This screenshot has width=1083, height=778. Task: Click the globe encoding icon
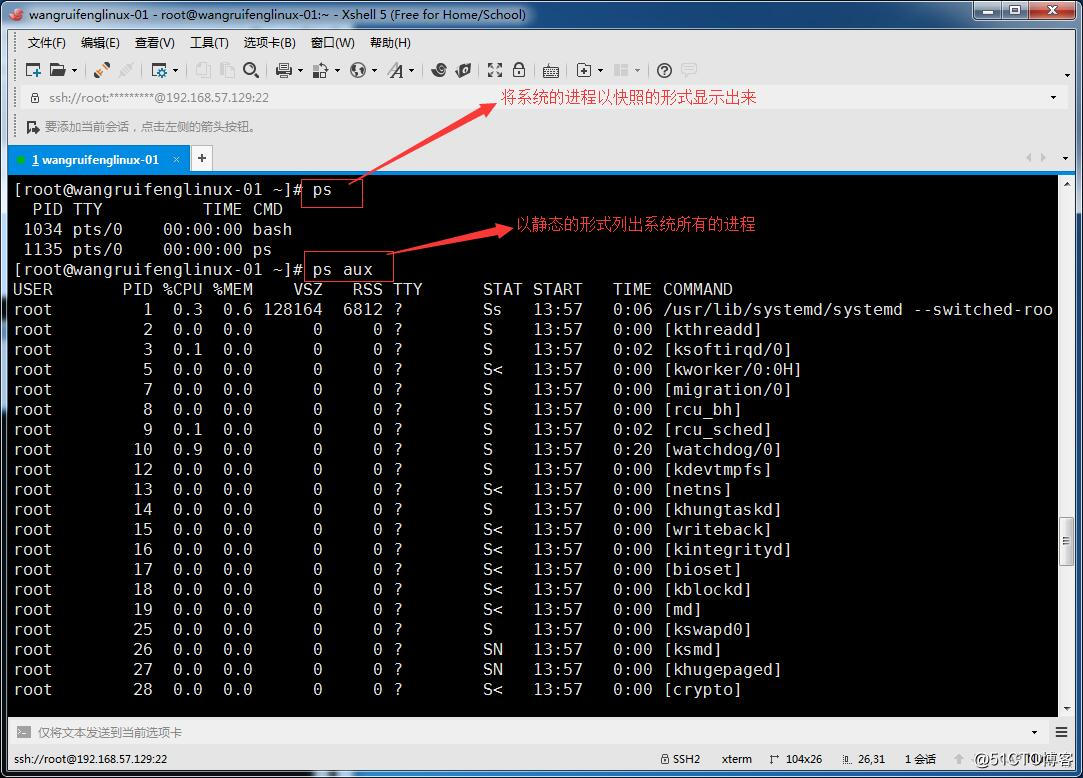coord(358,70)
